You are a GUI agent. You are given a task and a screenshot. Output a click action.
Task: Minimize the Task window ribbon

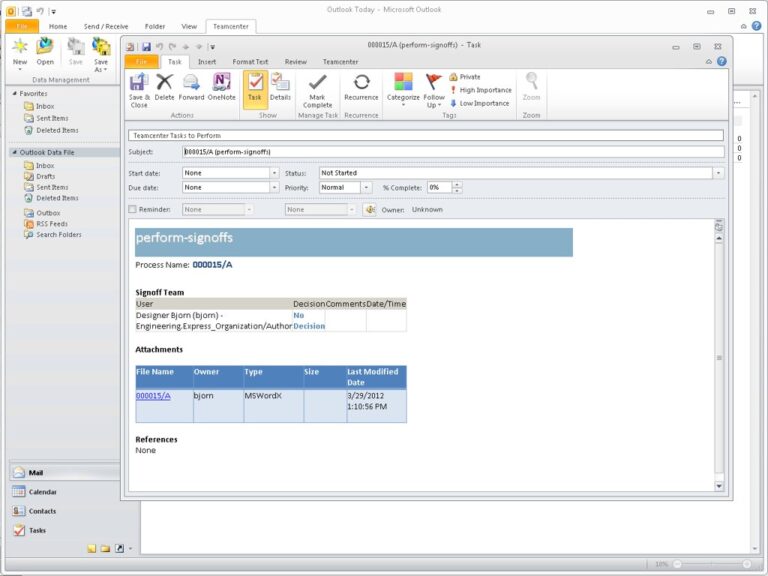[x=709, y=62]
